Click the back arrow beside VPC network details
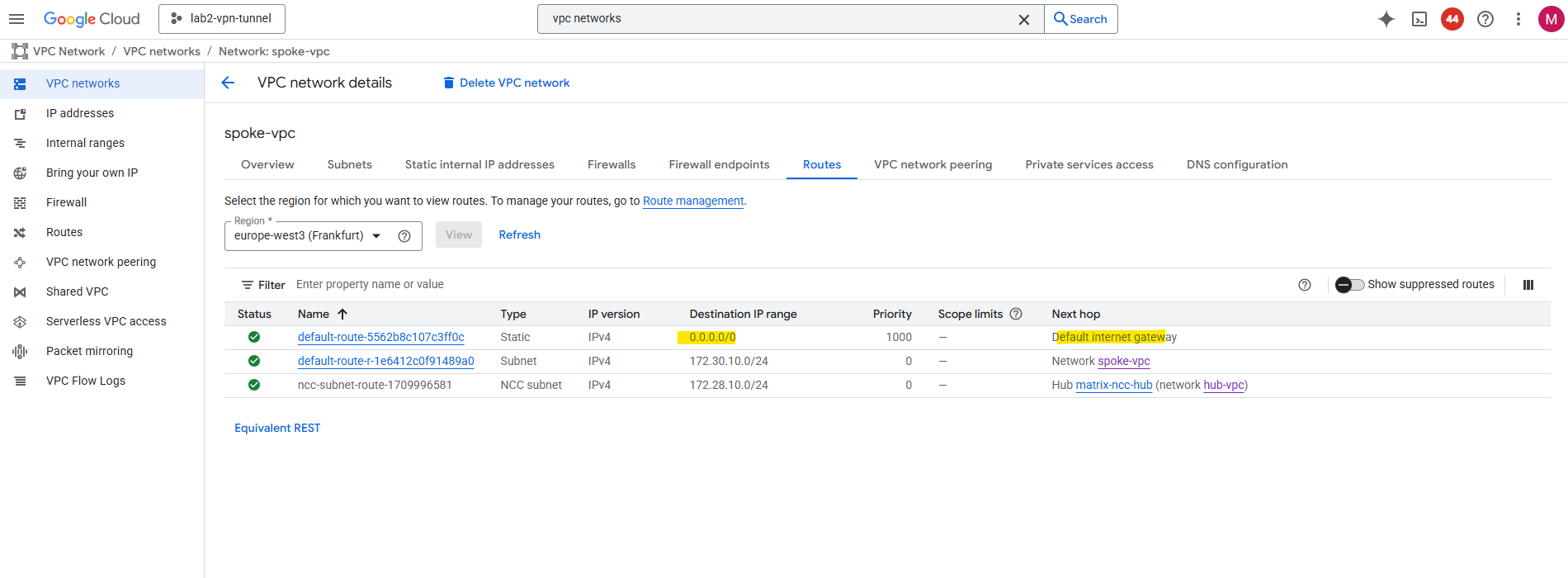Screen dimensions: 1568x578 (229, 83)
